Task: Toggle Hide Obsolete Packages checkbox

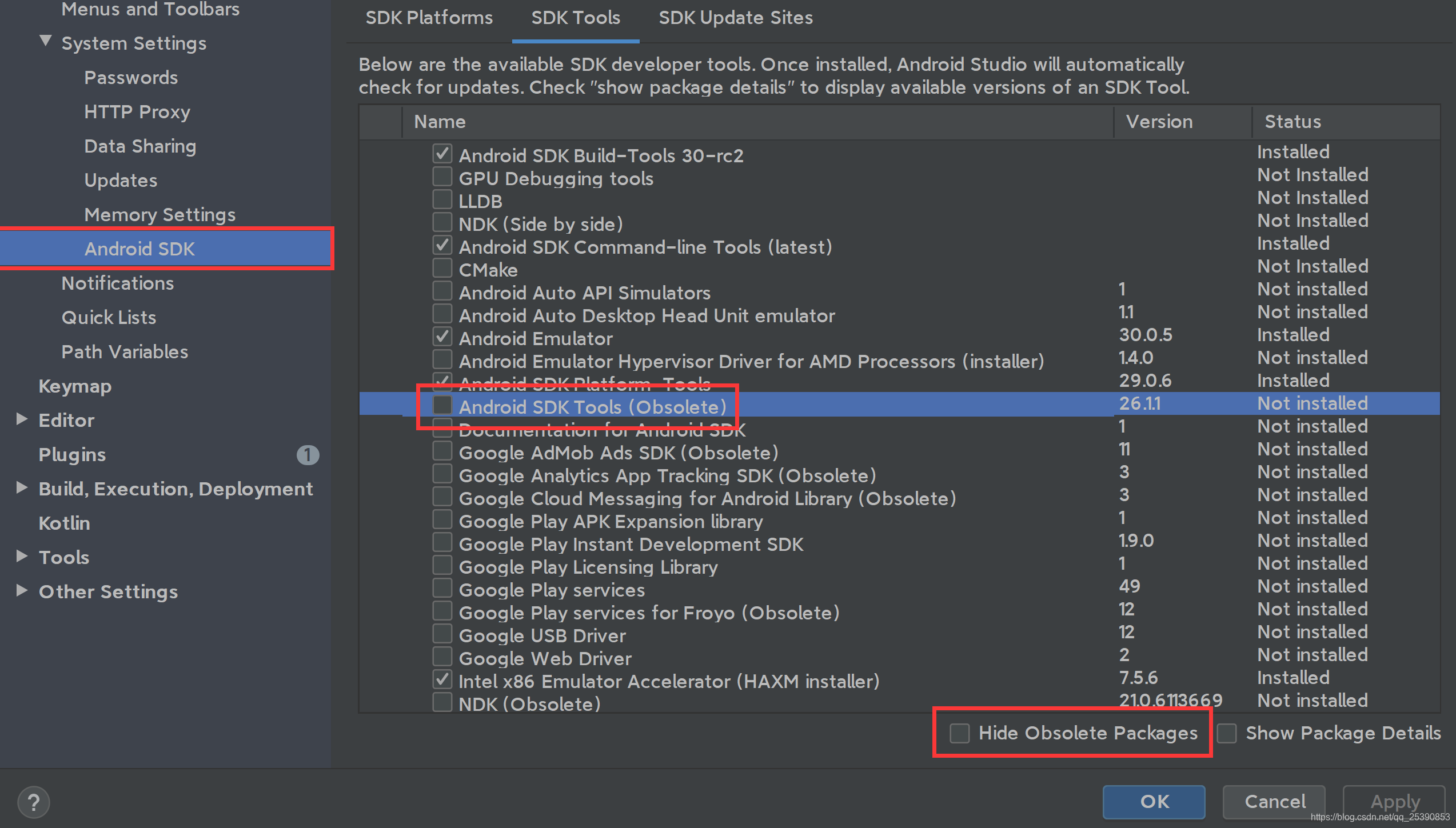Action: click(x=960, y=733)
